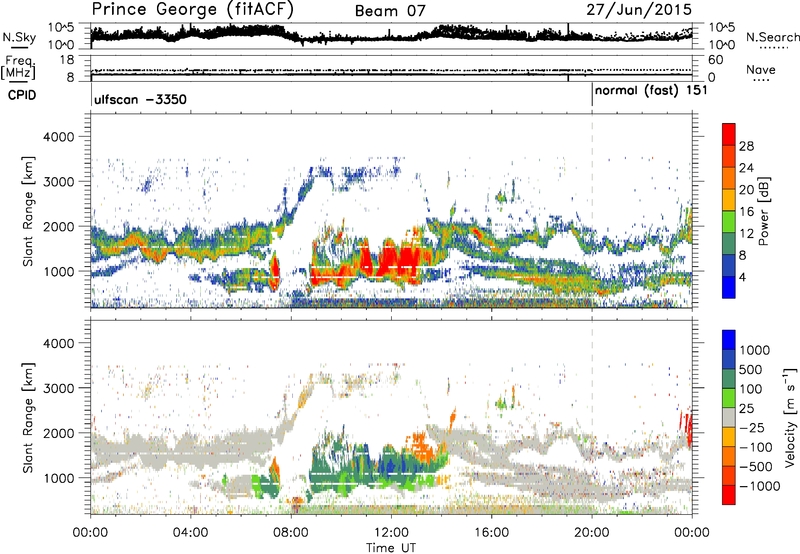Click the 'Slant Range [km]' label of the velocity panel

coord(28,417)
